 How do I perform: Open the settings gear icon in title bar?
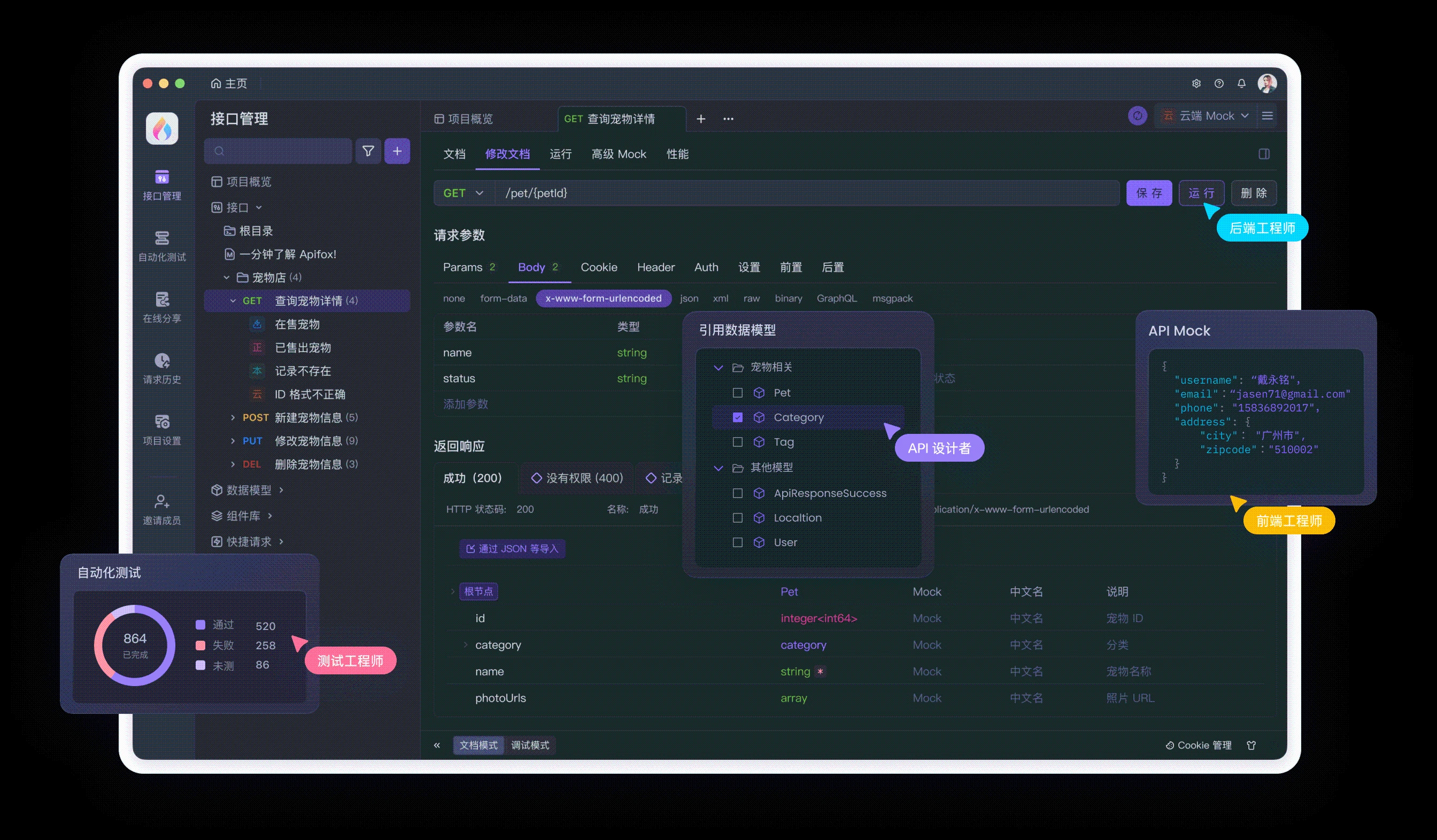pos(1196,83)
